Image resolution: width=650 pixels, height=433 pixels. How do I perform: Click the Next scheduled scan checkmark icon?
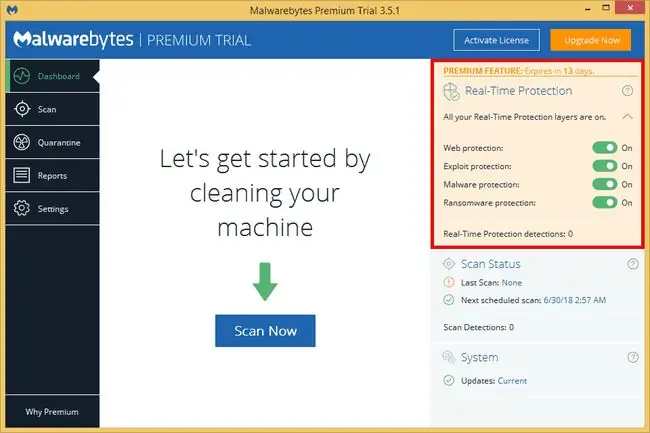pyautogui.click(x=449, y=300)
